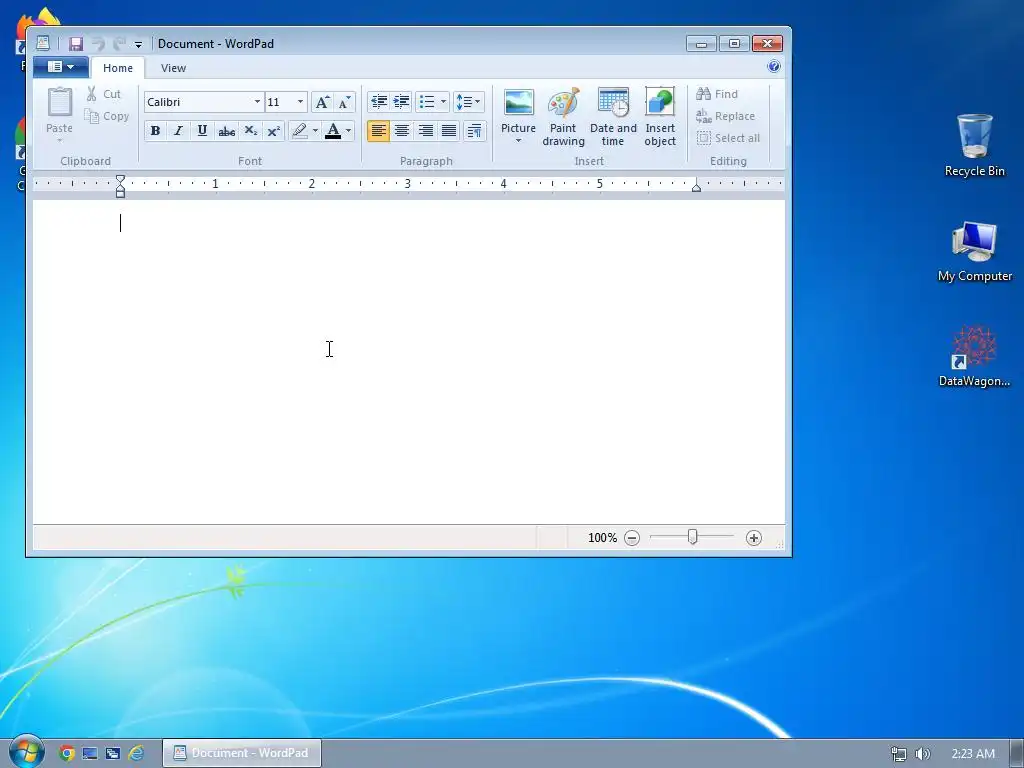Click the Undo arrow in quick access toolbar
The height and width of the screenshot is (768, 1024).
pos(98,44)
